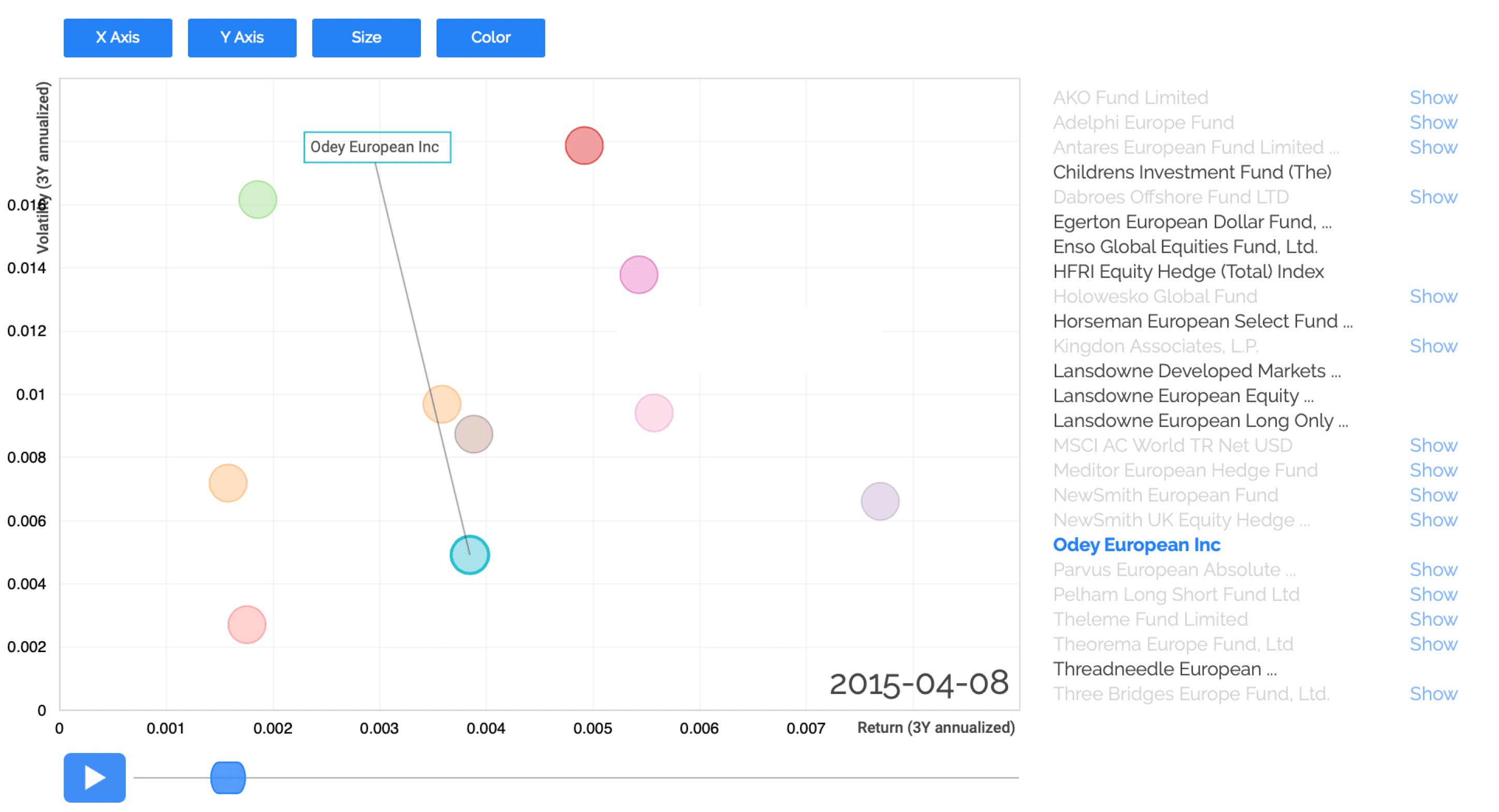Show NewSmith UK Equity Hedge

click(x=1433, y=520)
